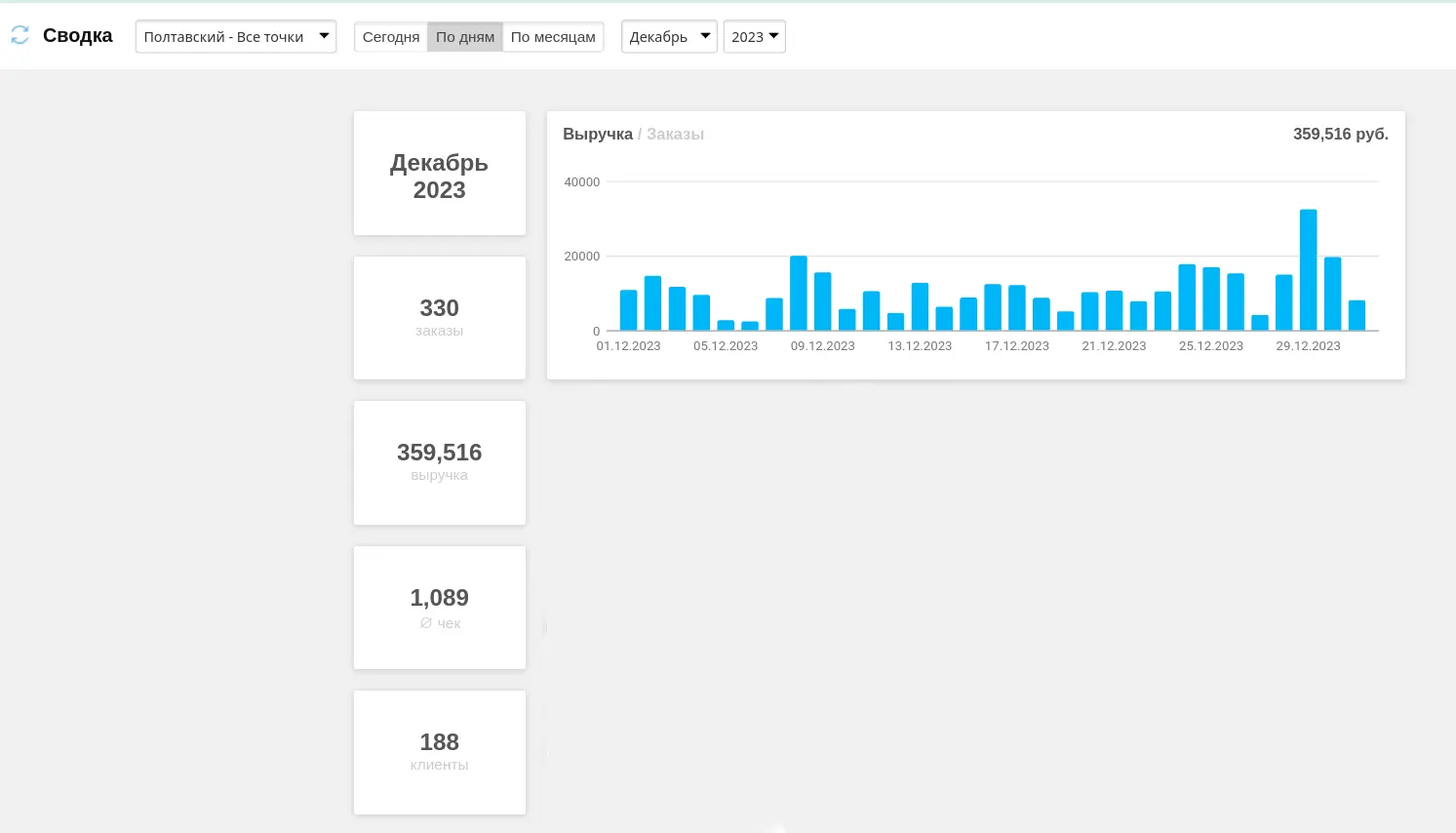This screenshot has width=1456, height=833.
Task: Expand the 2023 year dropdown
Action: (x=754, y=37)
